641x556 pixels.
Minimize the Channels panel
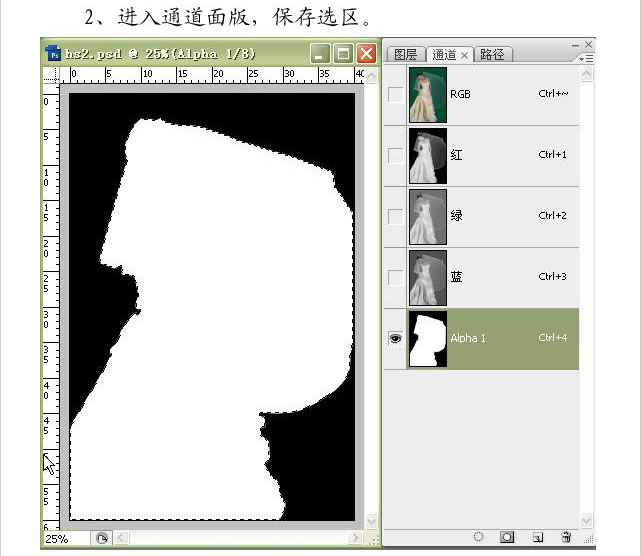(576, 45)
